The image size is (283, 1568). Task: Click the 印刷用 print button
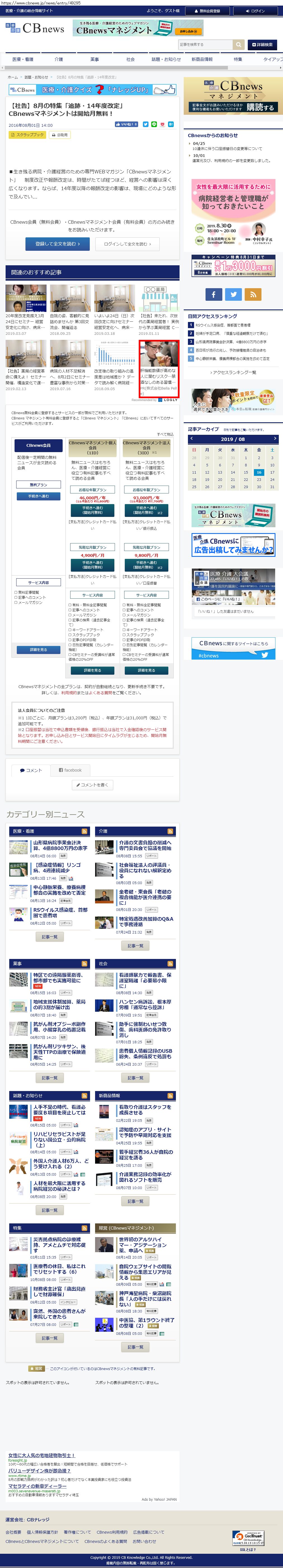[60, 135]
